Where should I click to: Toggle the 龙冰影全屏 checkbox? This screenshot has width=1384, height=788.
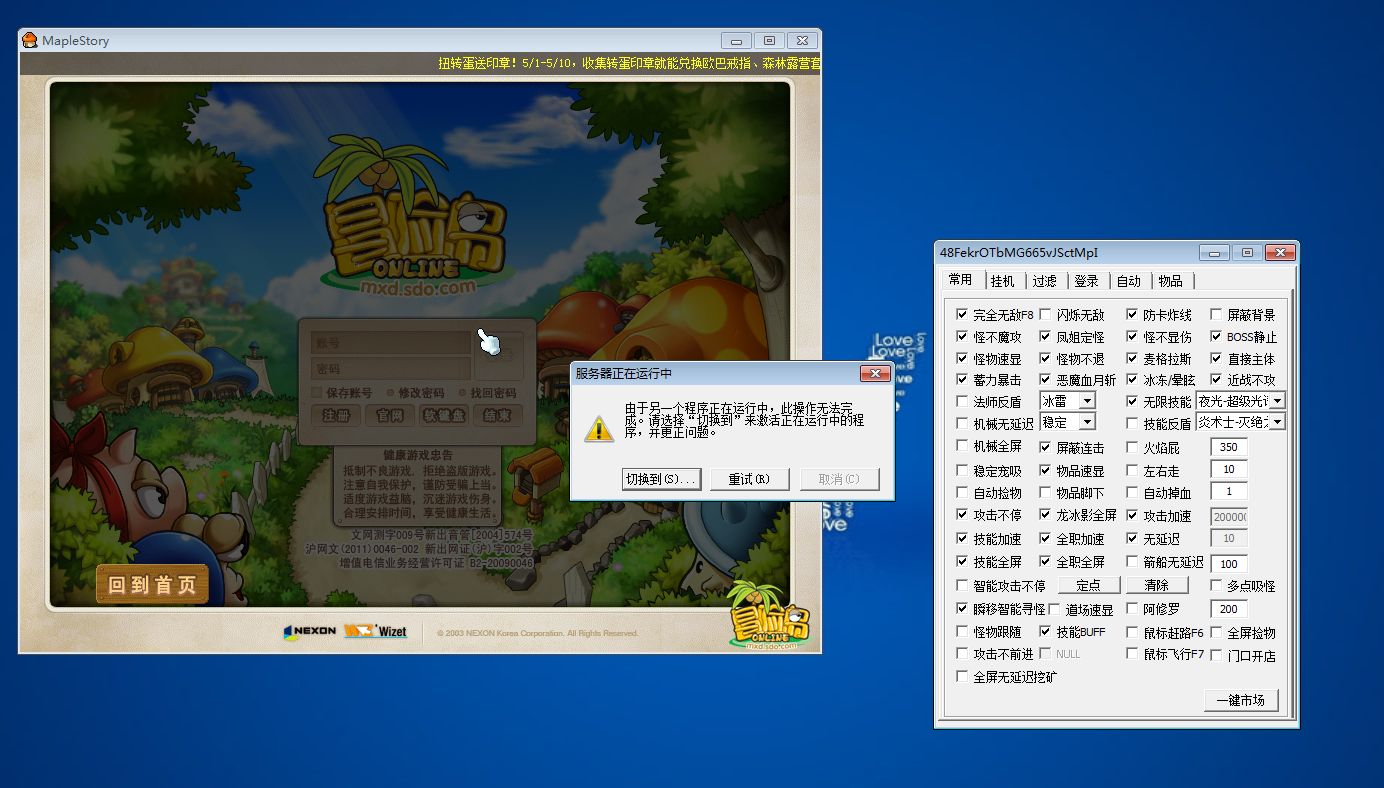[1045, 516]
